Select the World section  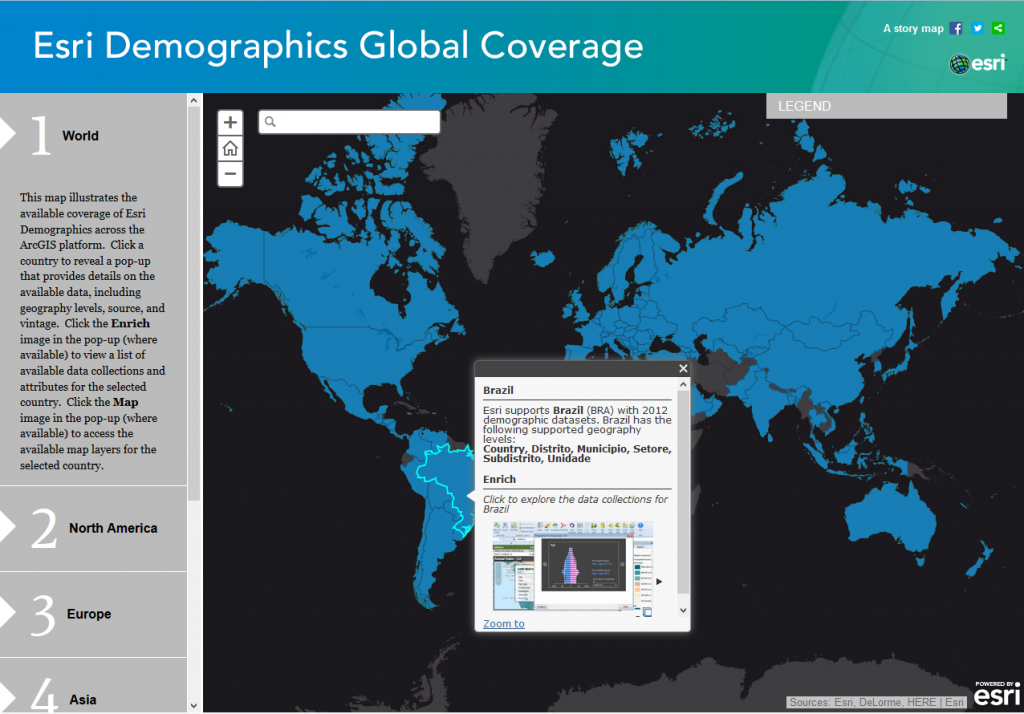(93, 136)
